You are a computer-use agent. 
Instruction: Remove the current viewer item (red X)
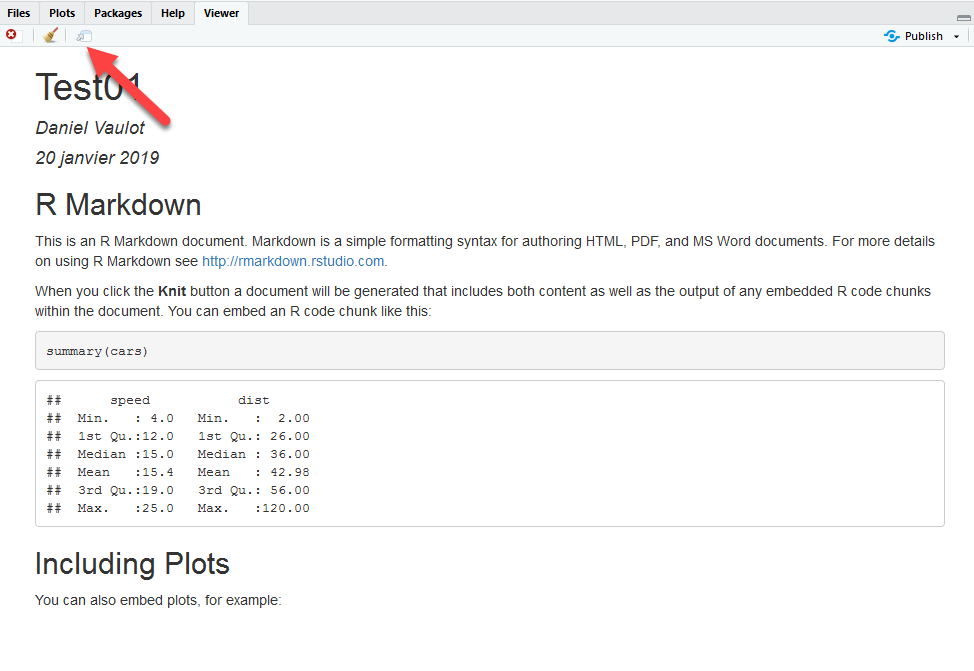tap(12, 35)
